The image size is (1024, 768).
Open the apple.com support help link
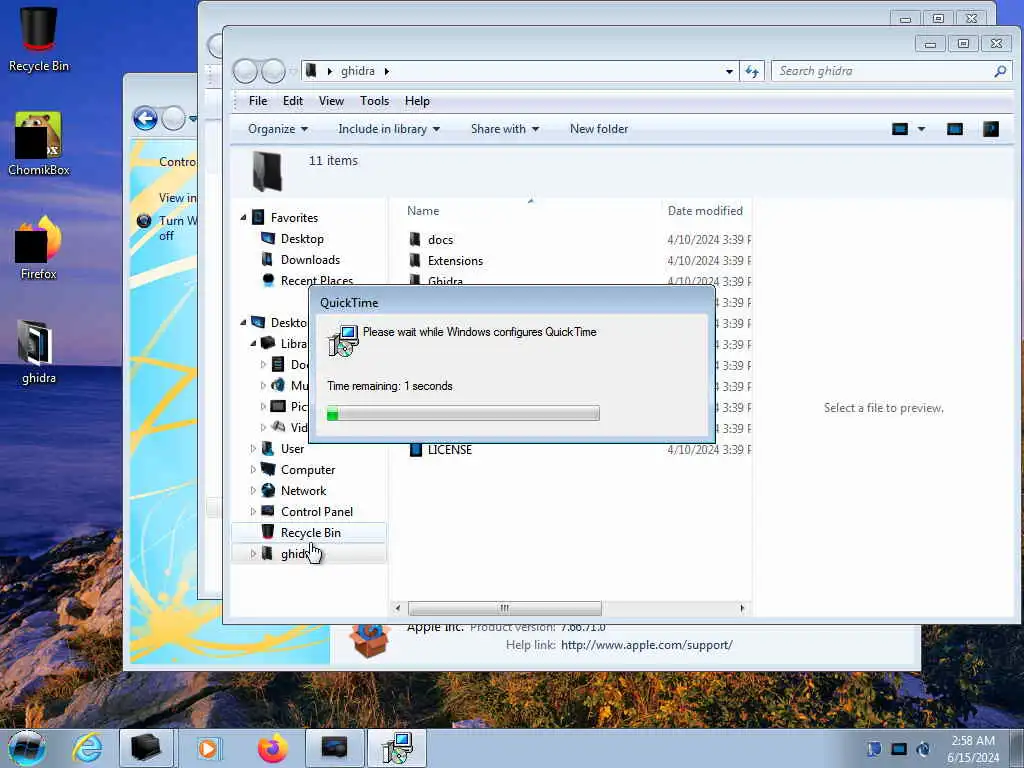[647, 645]
